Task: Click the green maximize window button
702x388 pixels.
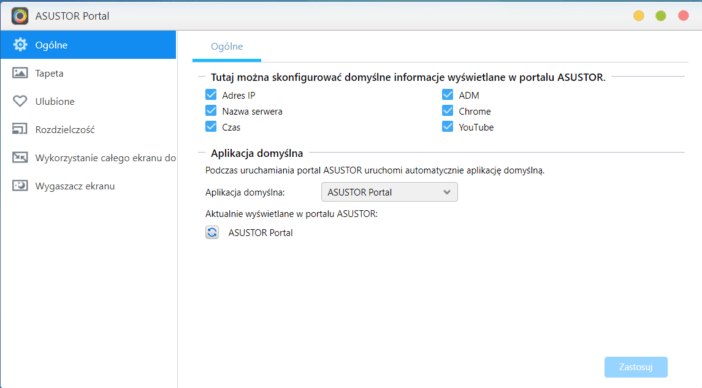Action: [x=661, y=16]
